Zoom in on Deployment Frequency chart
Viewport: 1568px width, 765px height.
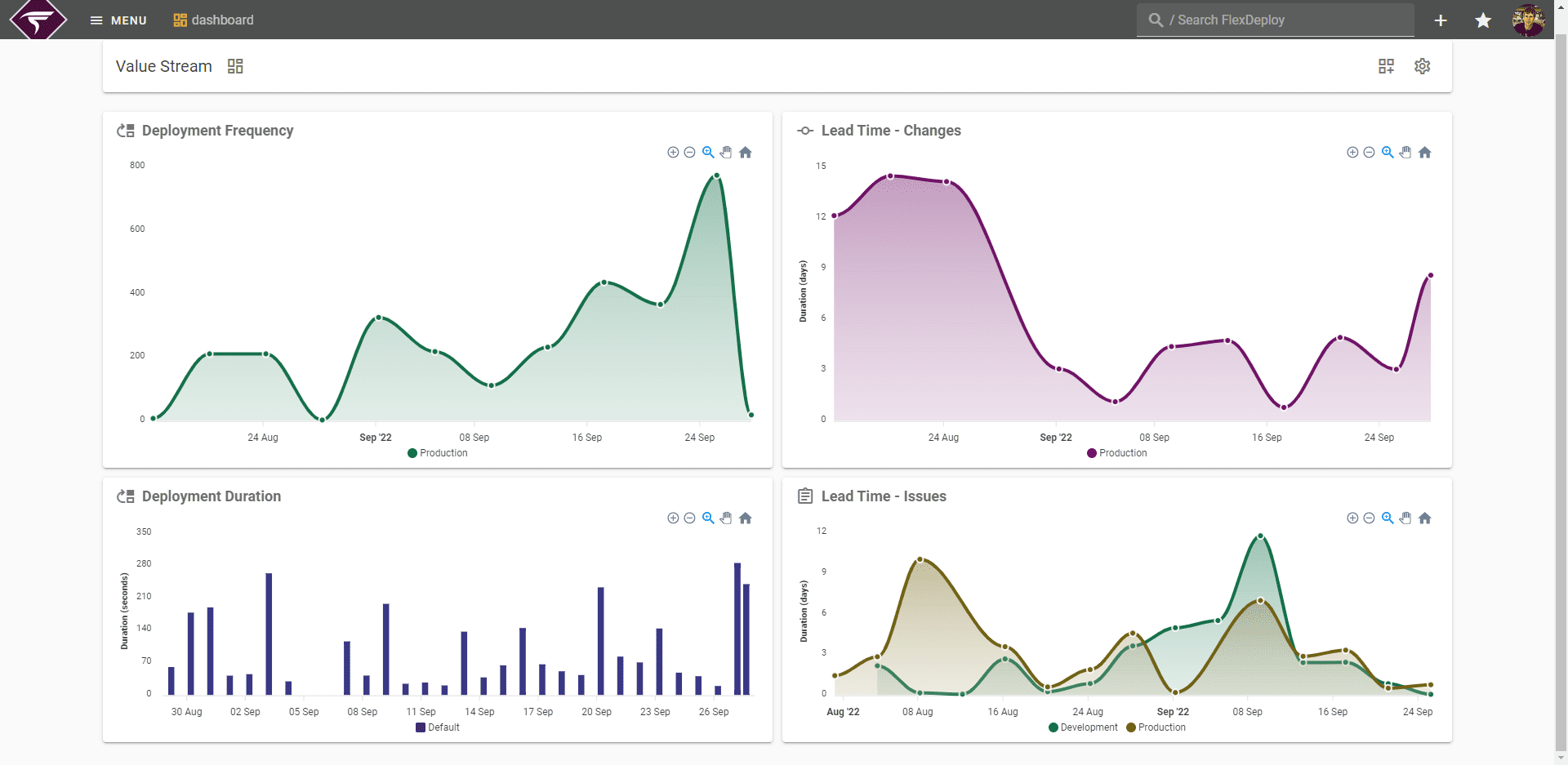pos(673,153)
